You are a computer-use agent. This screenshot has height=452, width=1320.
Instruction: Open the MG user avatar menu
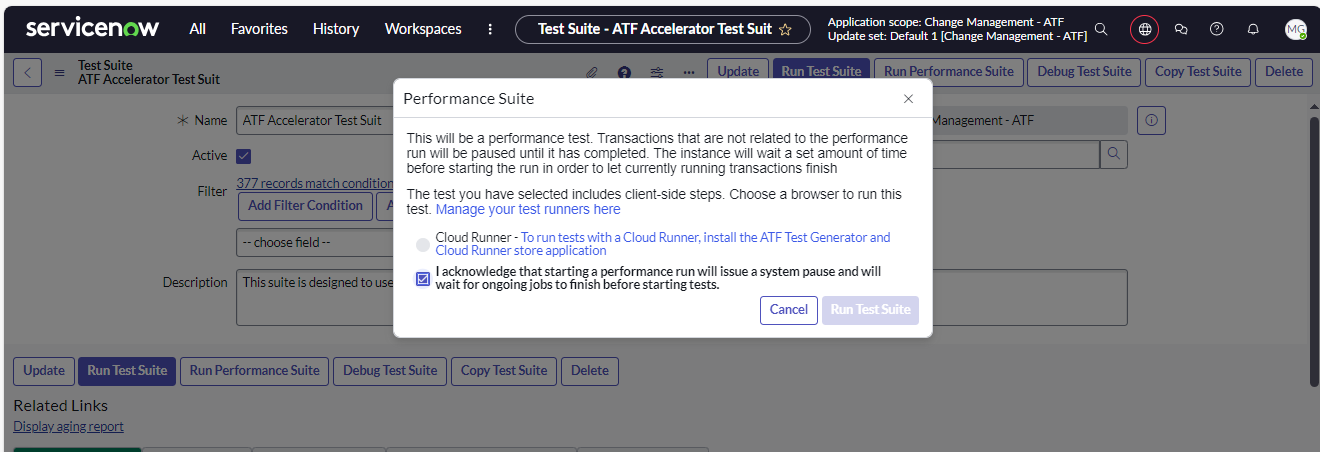point(1296,29)
